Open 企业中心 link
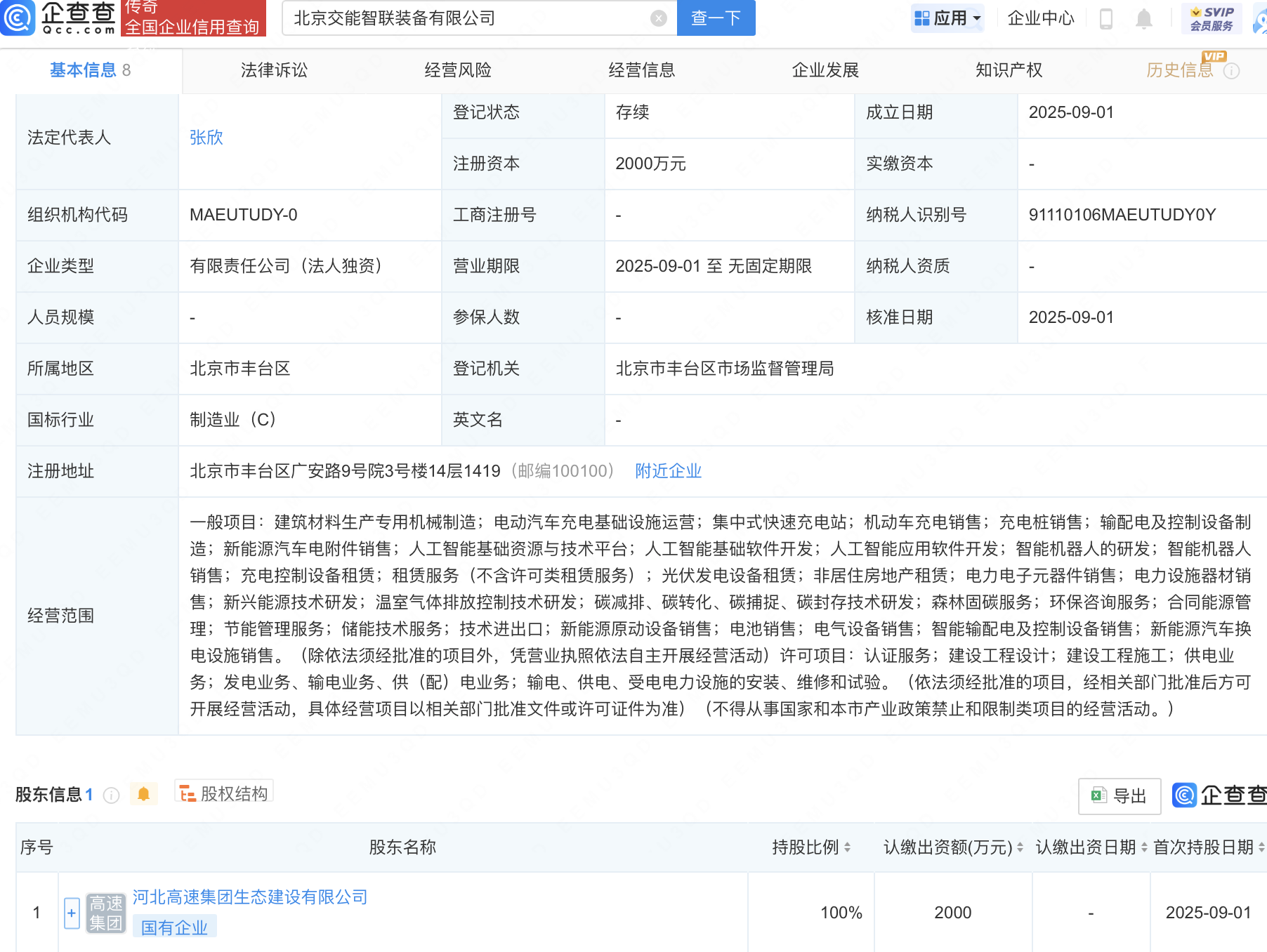Viewport: 1267px width, 952px height. click(x=1040, y=18)
